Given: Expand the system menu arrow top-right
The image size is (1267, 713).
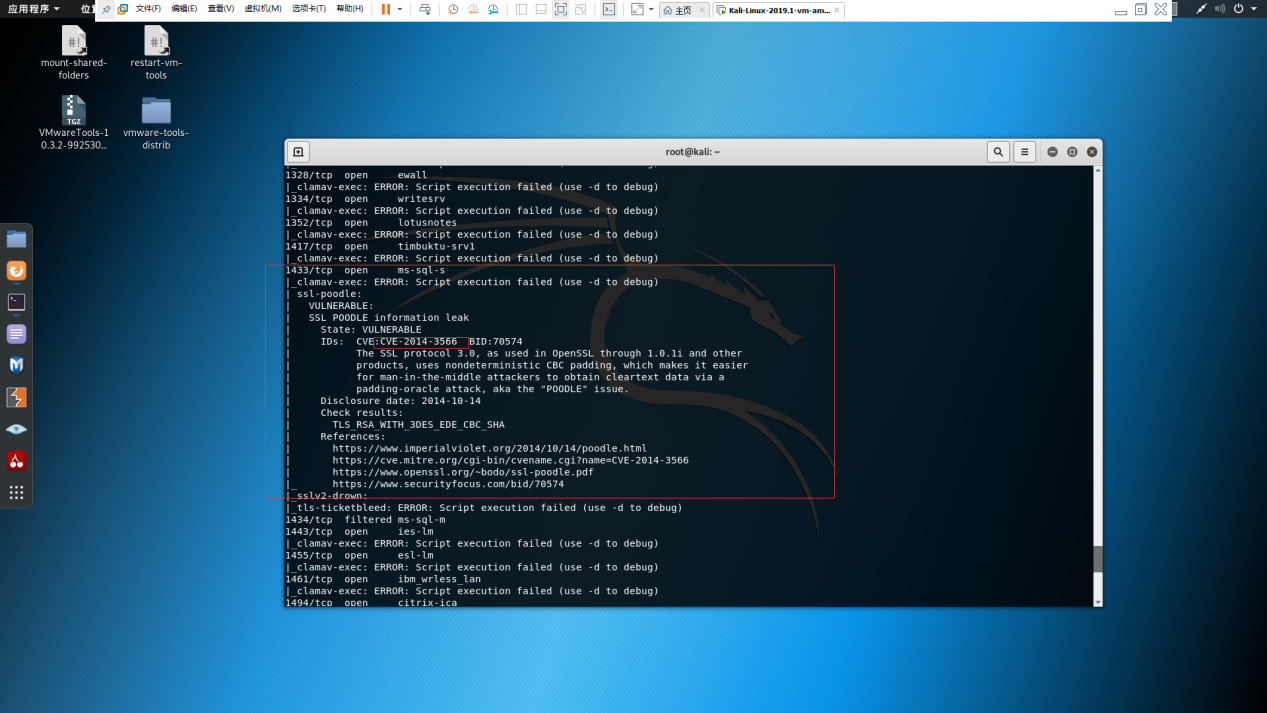Looking at the screenshot, I should coord(1254,9).
